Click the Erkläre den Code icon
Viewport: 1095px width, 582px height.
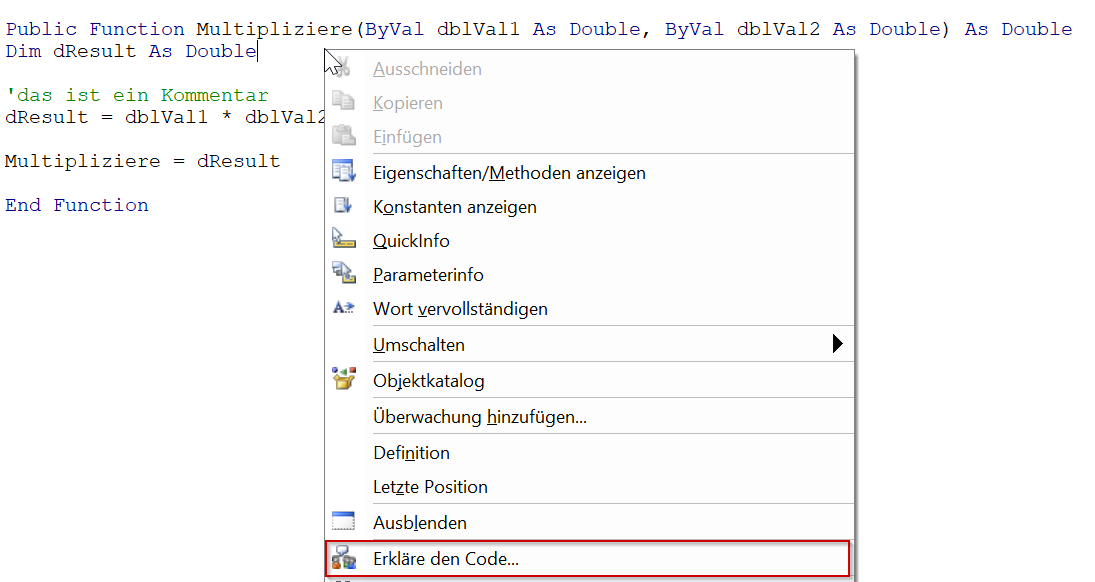pyautogui.click(x=343, y=558)
